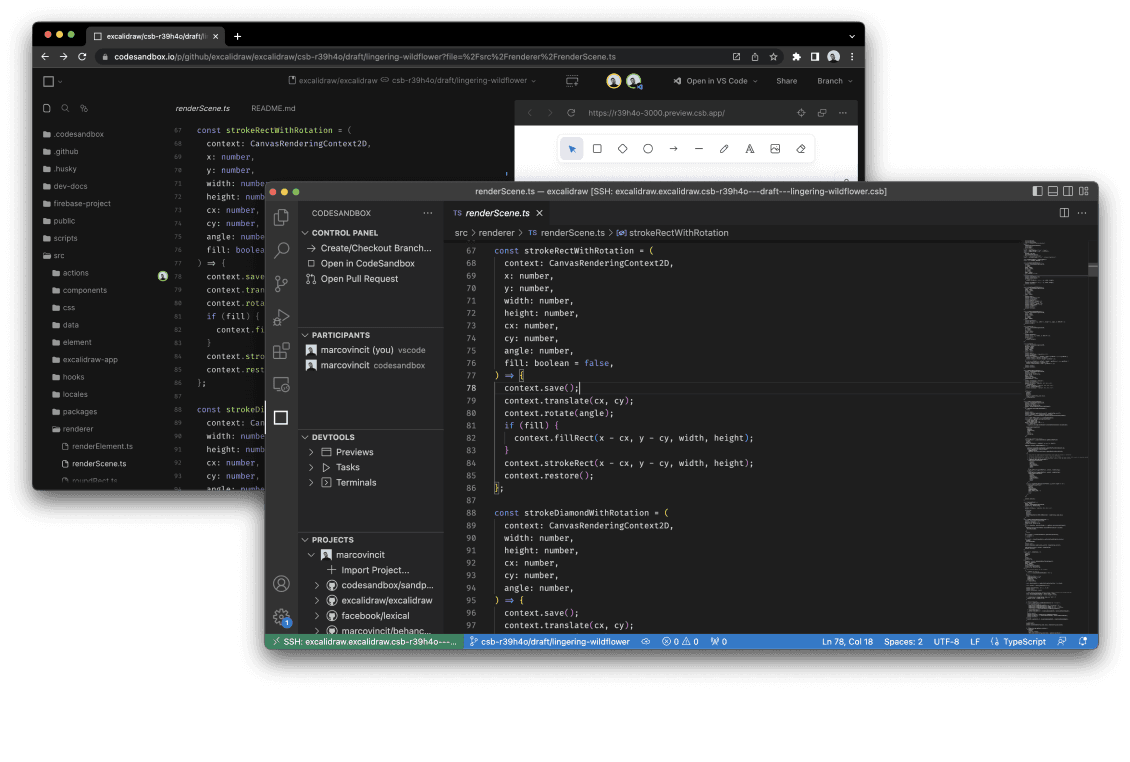Open the Source Control view

click(281, 283)
